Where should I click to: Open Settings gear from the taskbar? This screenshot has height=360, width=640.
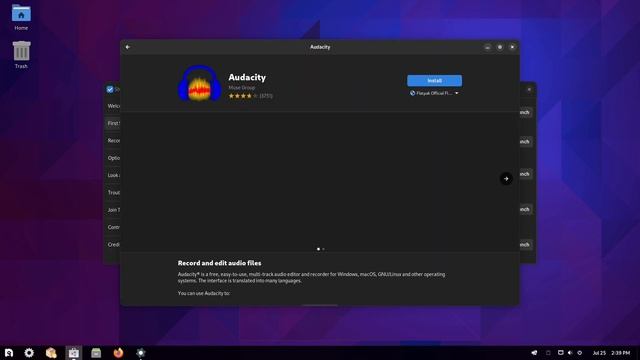pyautogui.click(x=29, y=353)
